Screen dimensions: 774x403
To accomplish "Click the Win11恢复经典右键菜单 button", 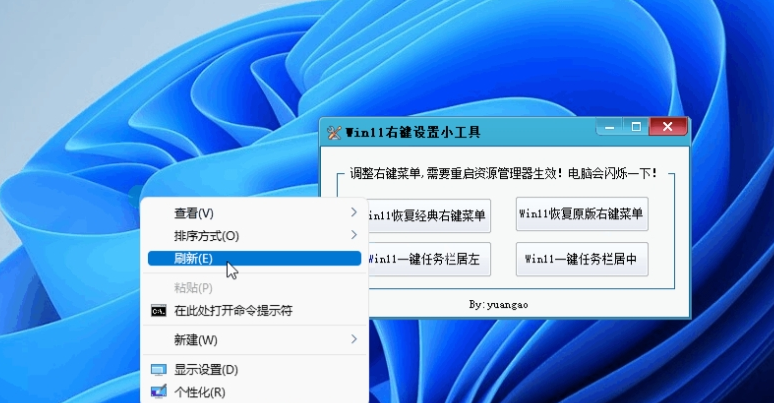I will click(x=429, y=215).
